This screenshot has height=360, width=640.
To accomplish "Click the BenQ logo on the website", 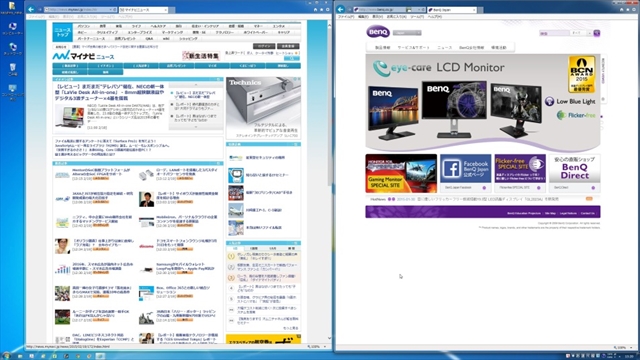I will tap(378, 32).
